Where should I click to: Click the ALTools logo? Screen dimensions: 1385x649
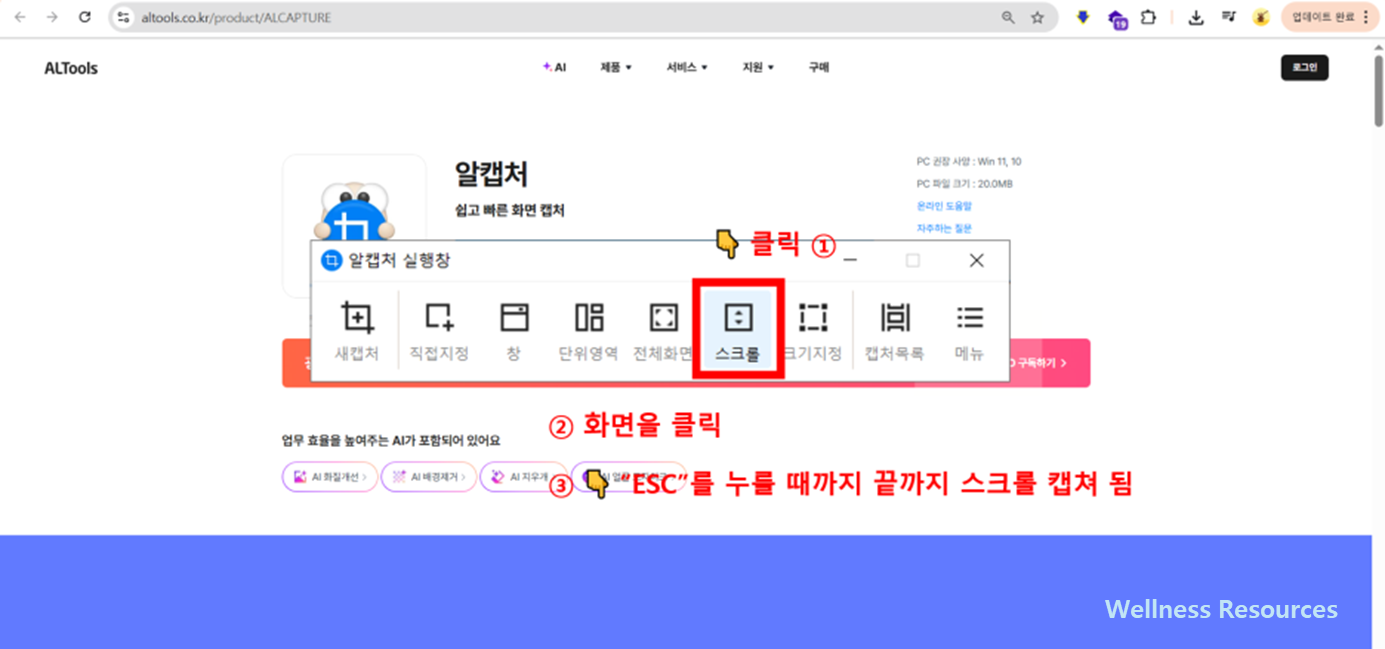71,68
